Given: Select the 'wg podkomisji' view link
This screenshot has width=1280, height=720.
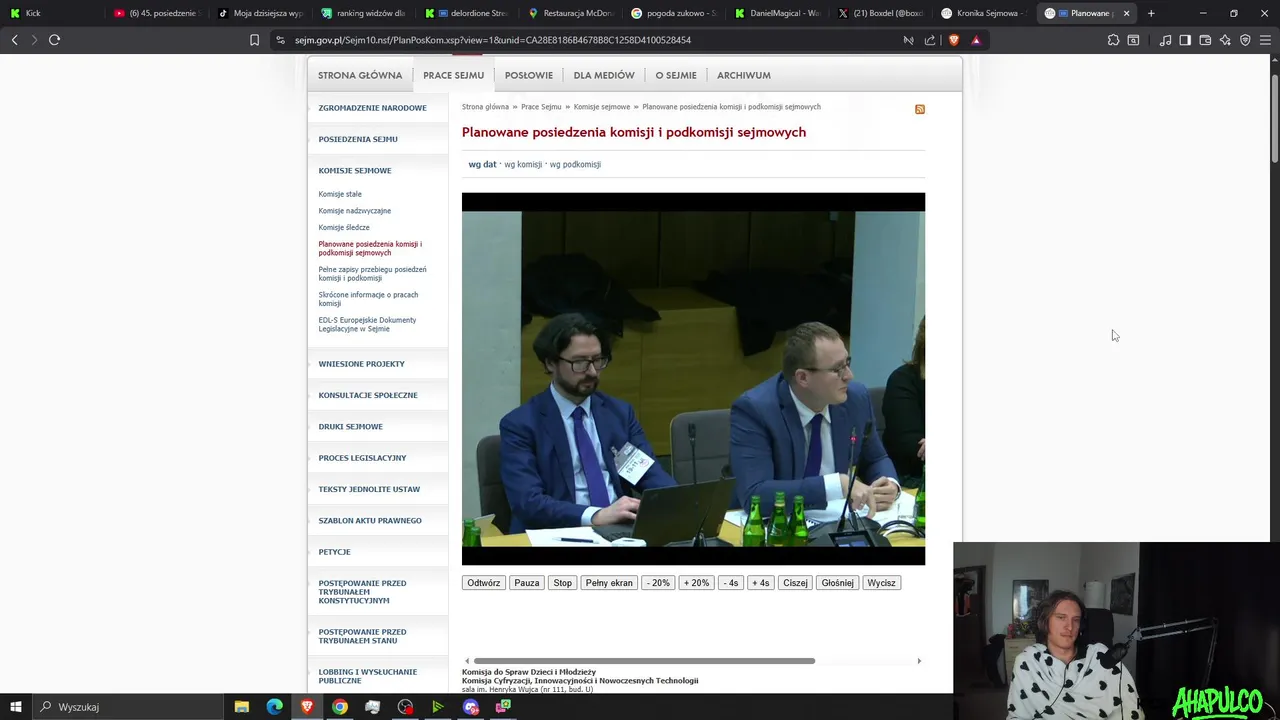Looking at the screenshot, I should point(575,164).
